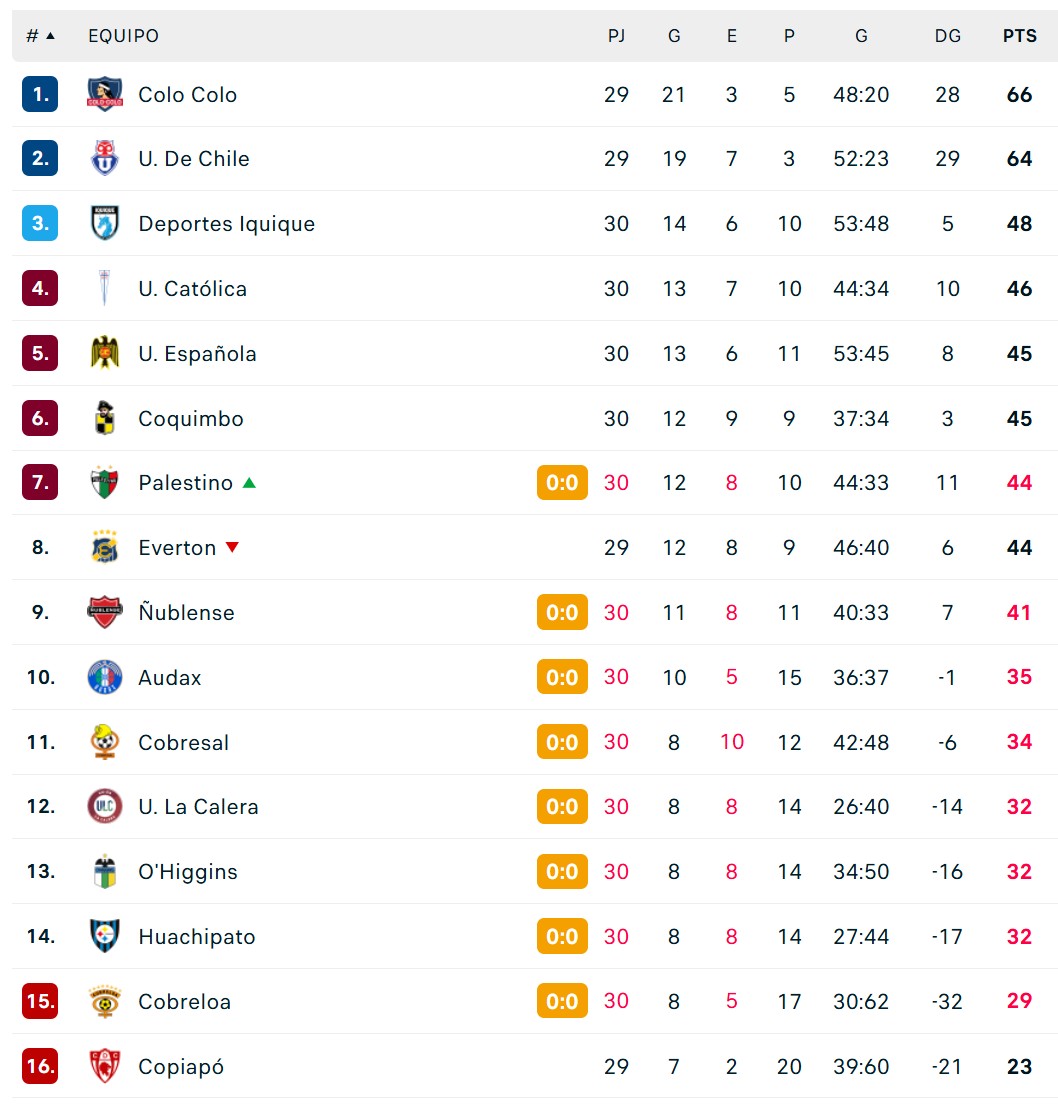1058x1109 pixels.
Task: Click the Coquimbo pirate crest icon
Action: [x=105, y=417]
